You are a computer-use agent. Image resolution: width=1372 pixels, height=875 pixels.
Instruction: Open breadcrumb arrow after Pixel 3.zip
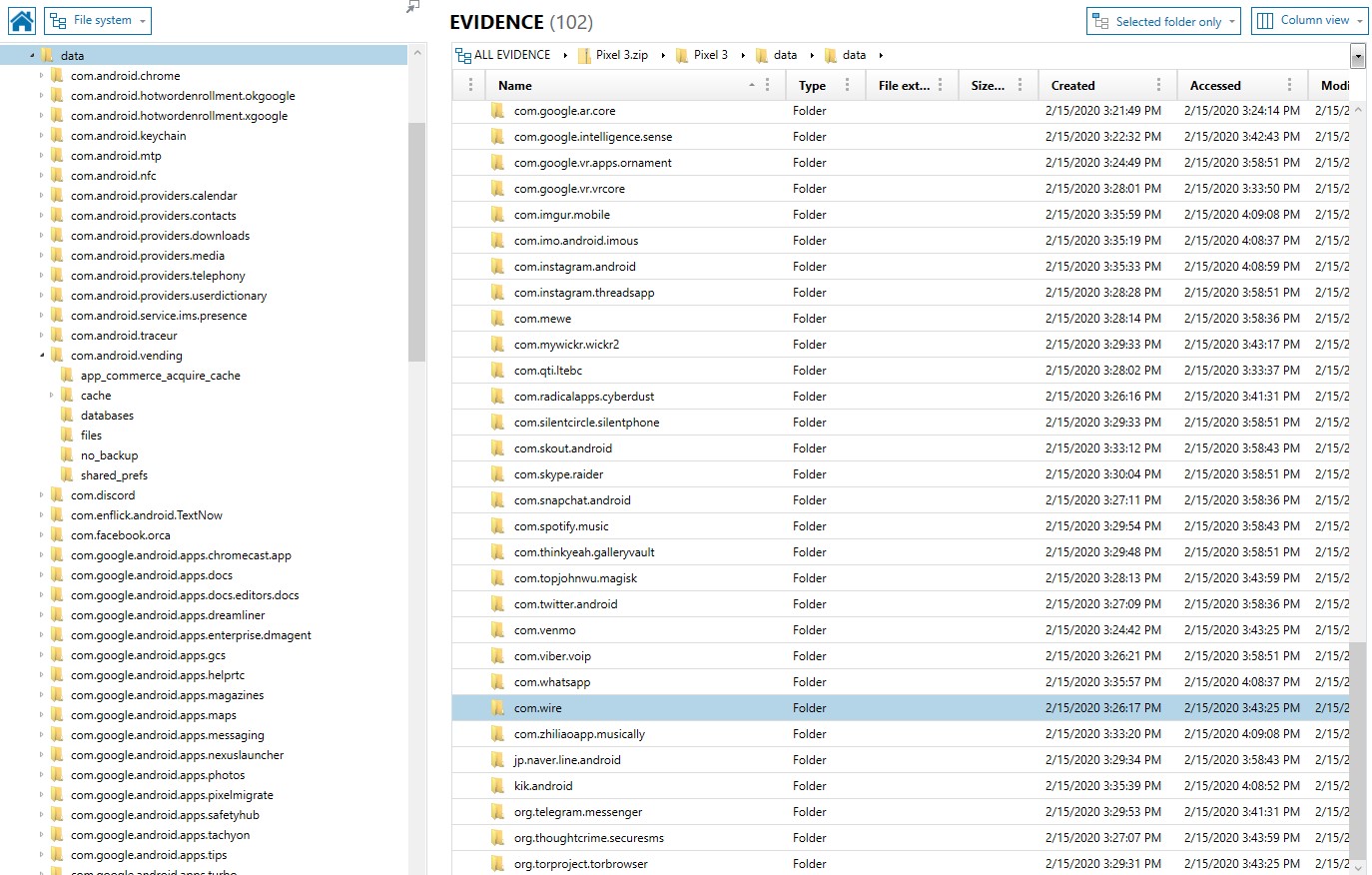point(663,55)
